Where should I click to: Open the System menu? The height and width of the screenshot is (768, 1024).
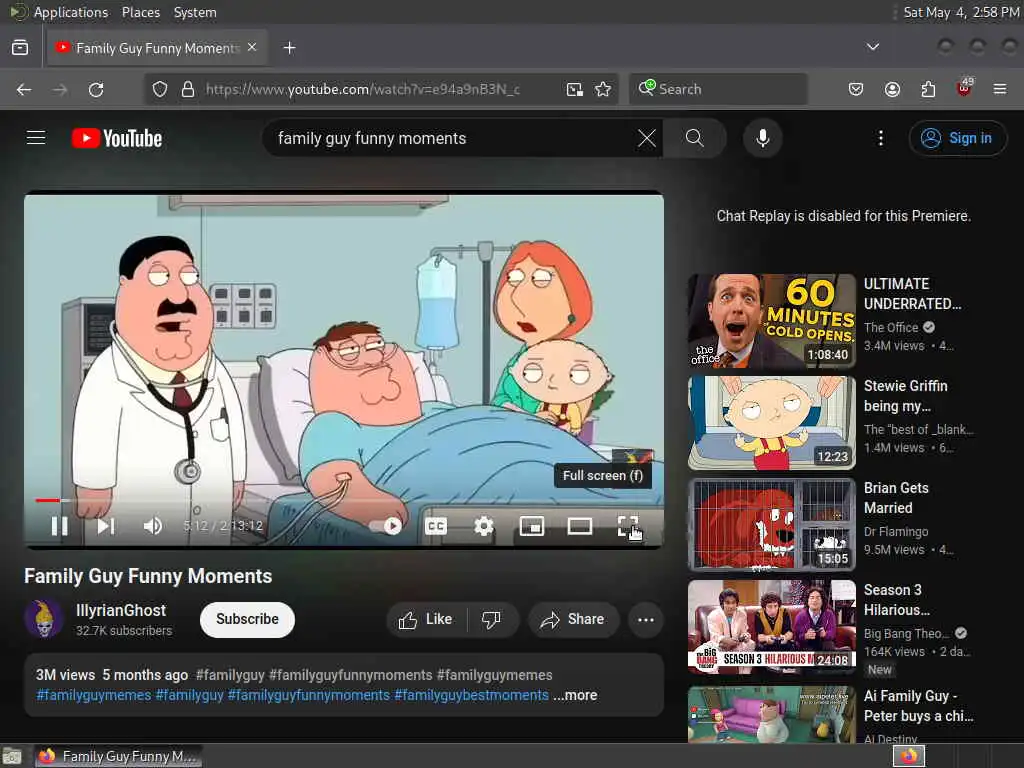point(195,12)
